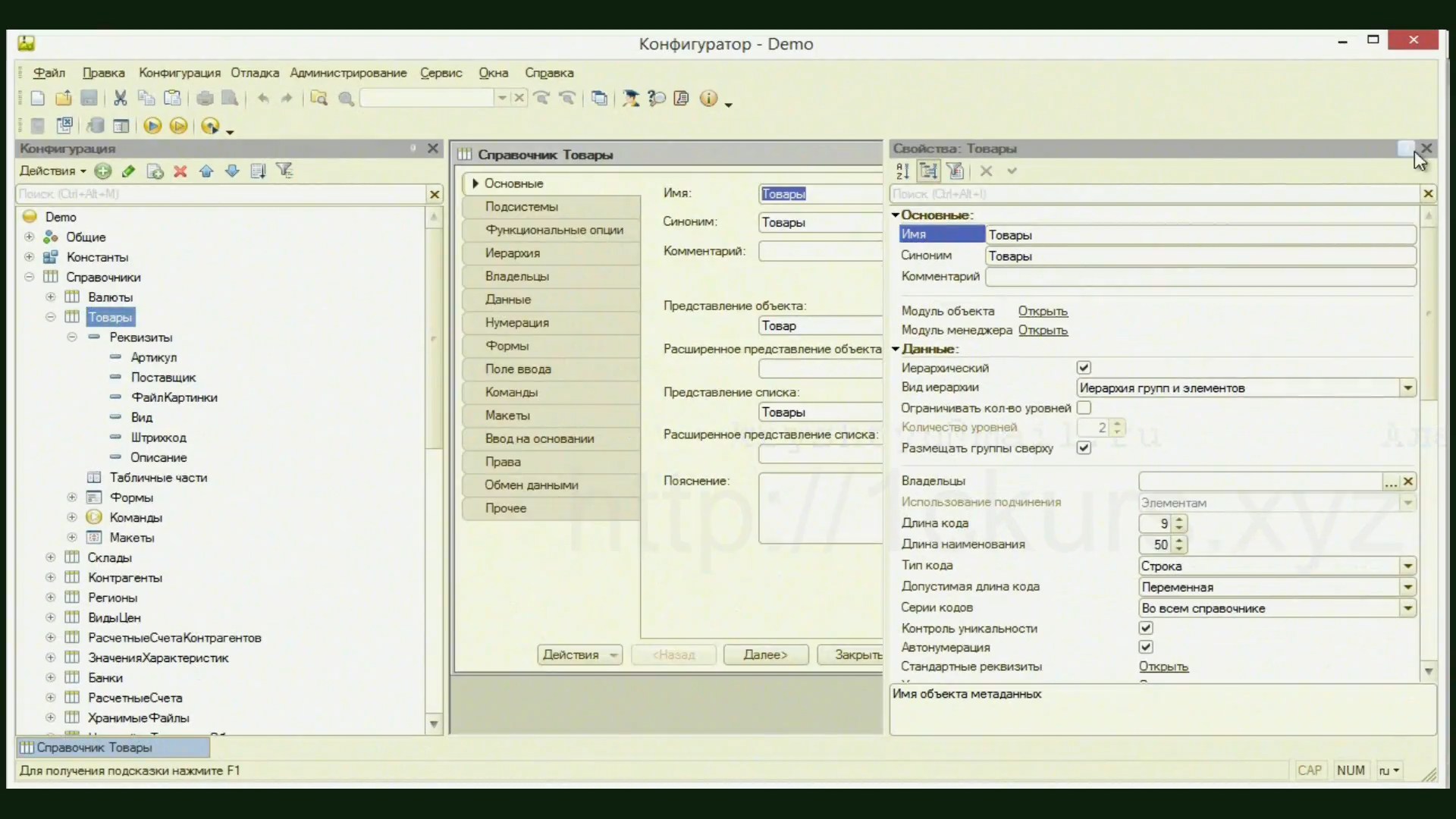Open the Файл menu
Screen dimensions: 1456x819
49,73
